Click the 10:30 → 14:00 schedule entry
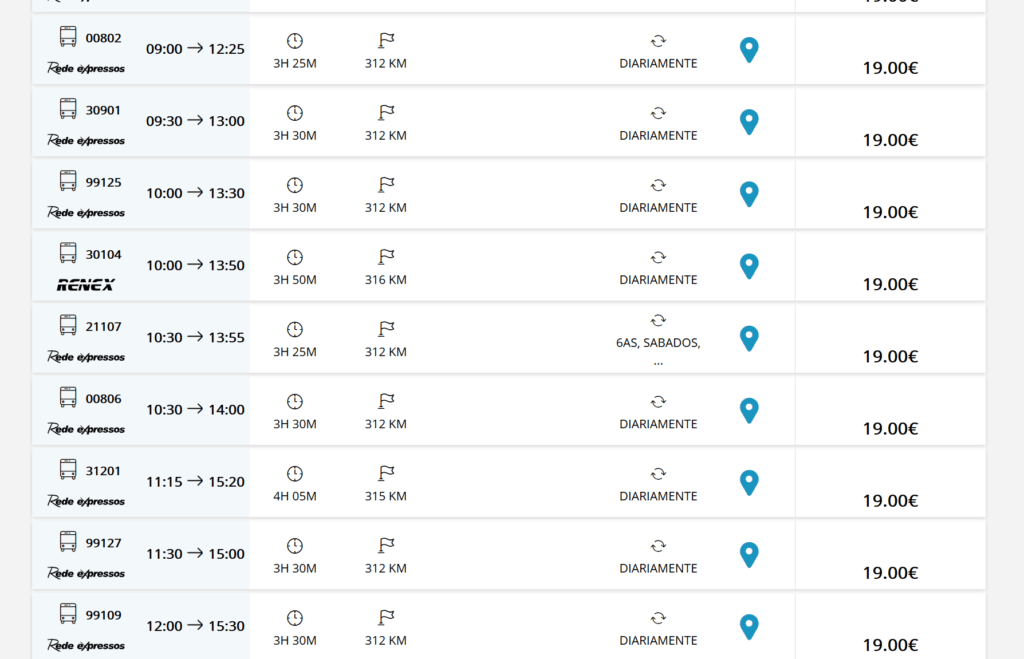This screenshot has height=659, width=1024. point(195,410)
